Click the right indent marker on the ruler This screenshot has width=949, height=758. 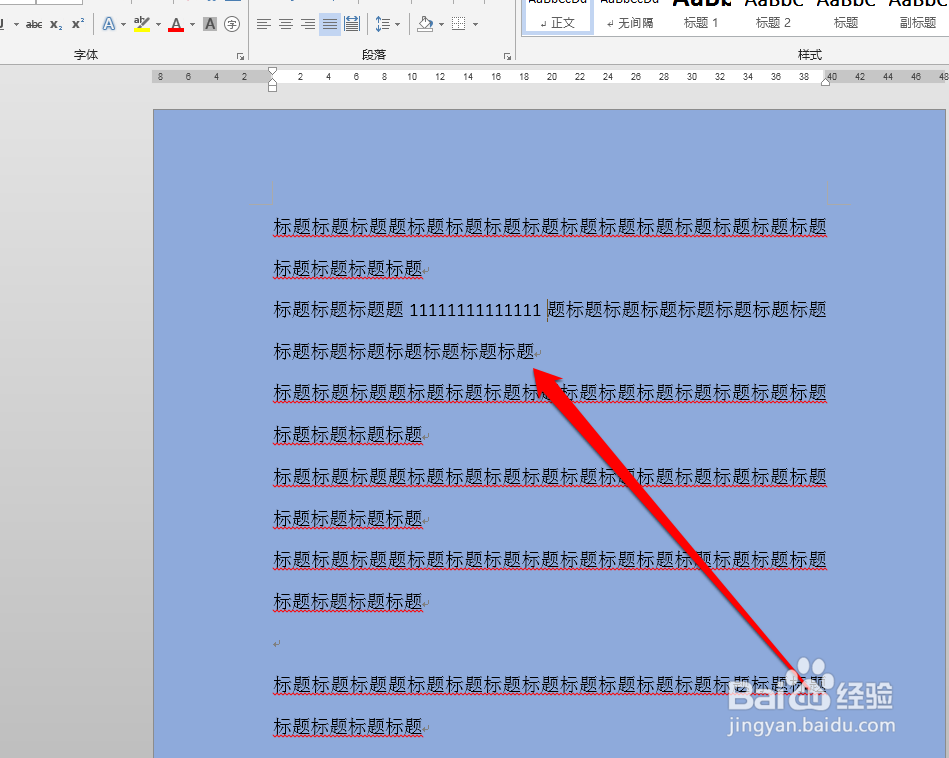826,81
